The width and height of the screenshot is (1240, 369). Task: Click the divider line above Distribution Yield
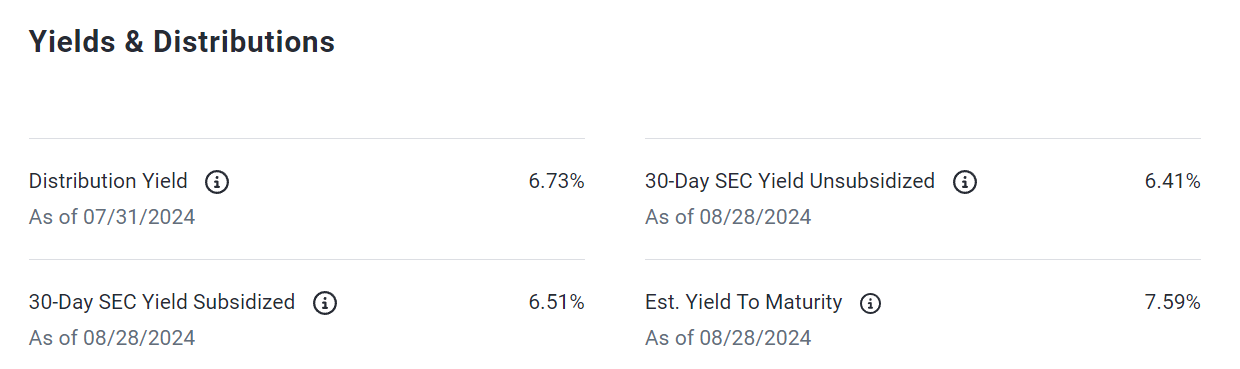pyautogui.click(x=307, y=138)
